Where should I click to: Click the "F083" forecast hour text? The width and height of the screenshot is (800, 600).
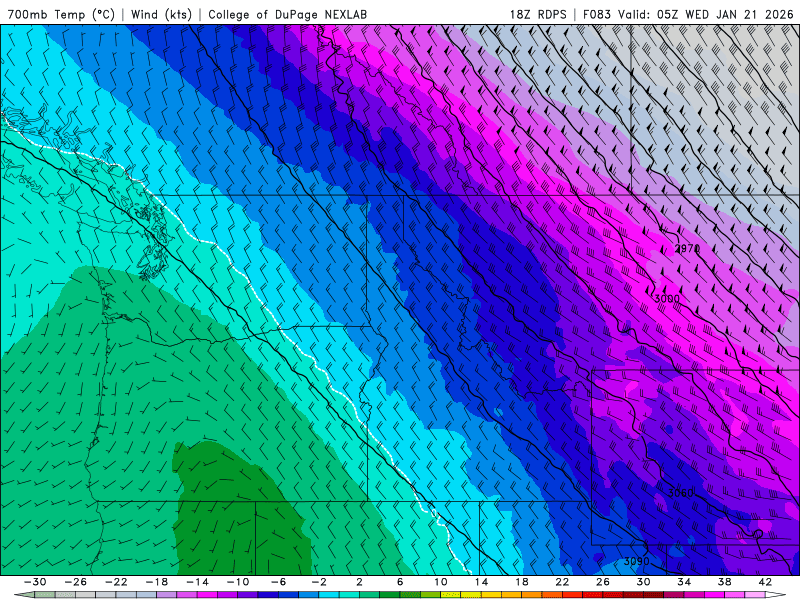point(596,14)
